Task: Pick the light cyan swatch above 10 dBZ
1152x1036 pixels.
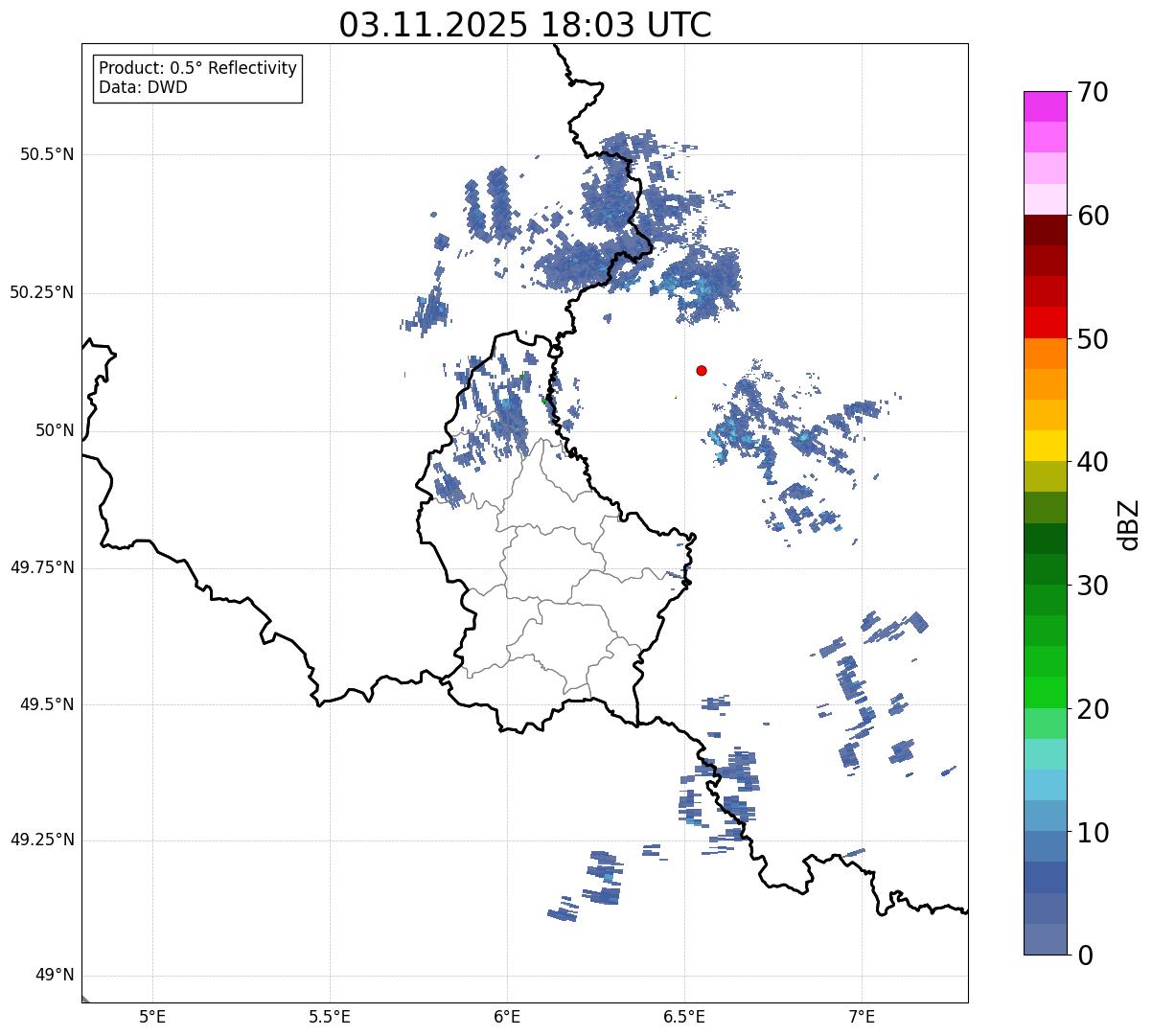Action: (x=1046, y=784)
